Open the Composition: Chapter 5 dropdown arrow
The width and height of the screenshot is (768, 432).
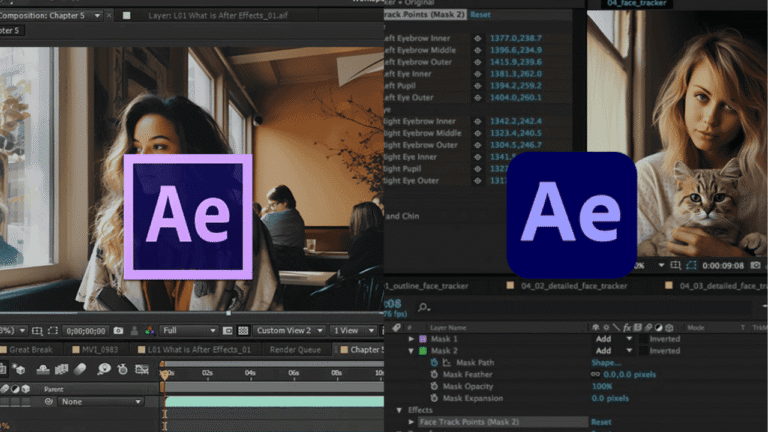97,16
